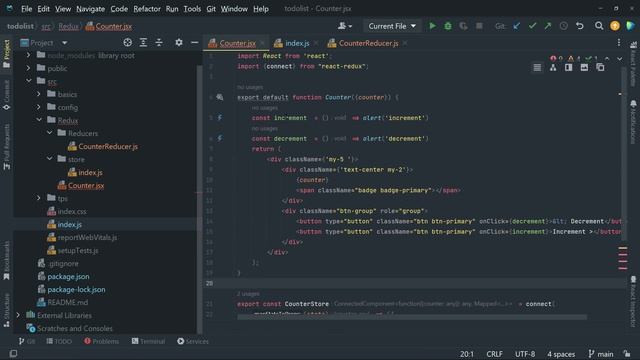640x360 pixels.
Task: Open the editor tabs more-options menu
Action: (619, 43)
